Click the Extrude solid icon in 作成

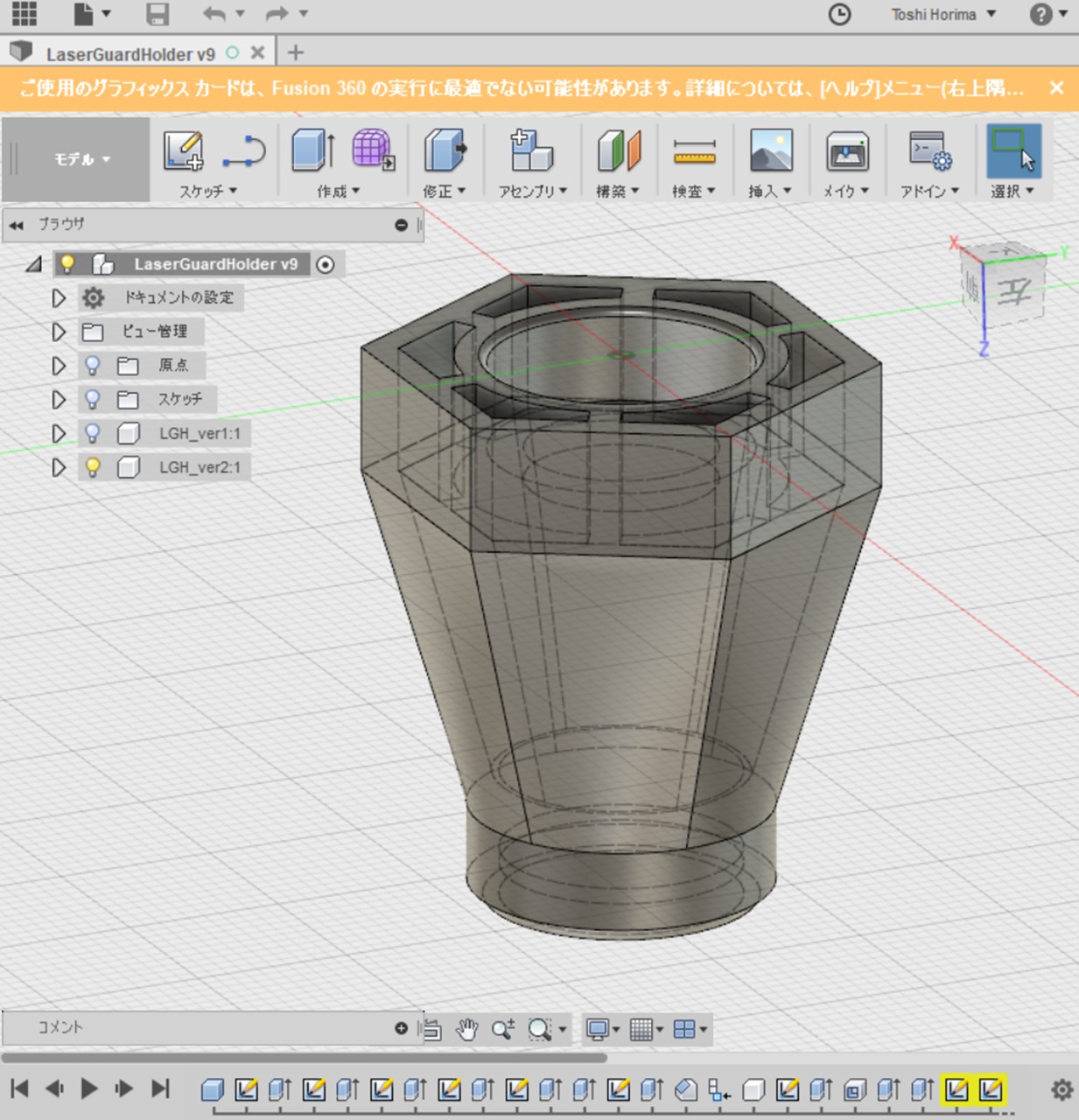pos(312,150)
